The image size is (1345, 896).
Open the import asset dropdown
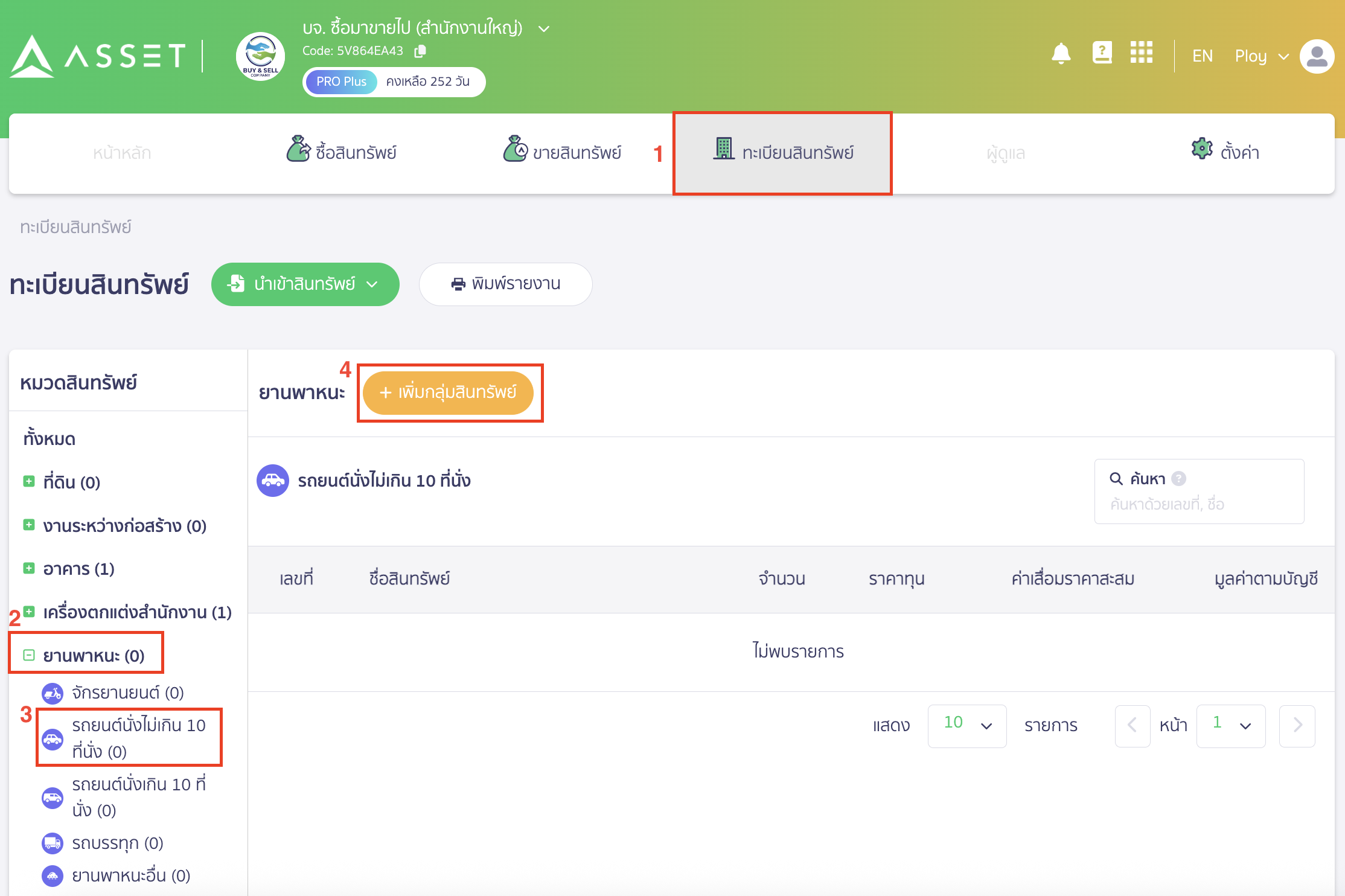(x=305, y=284)
